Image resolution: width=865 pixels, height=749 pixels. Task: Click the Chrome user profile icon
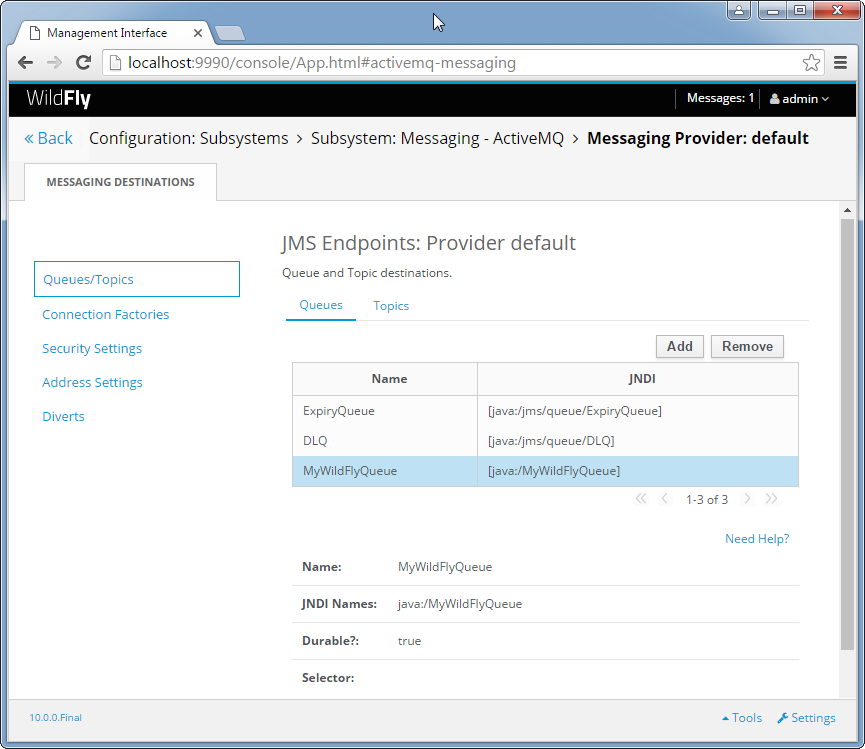coord(739,10)
